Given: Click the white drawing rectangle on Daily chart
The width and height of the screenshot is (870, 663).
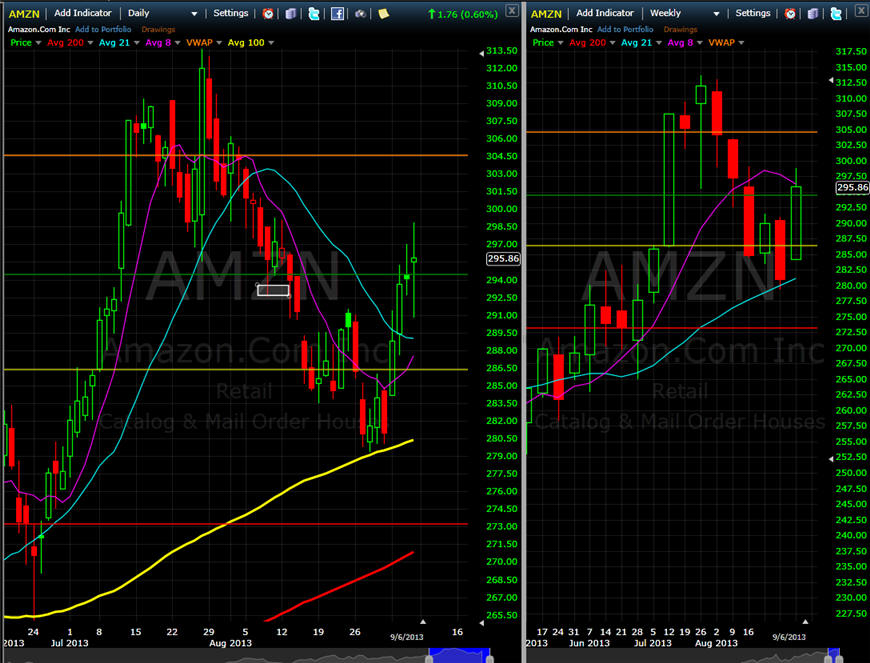Looking at the screenshot, I should coord(273,290).
